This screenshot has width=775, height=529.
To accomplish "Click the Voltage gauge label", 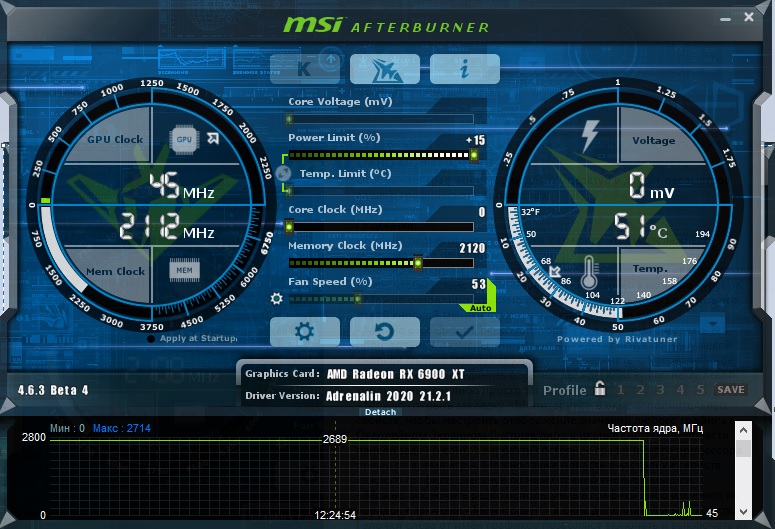I will click(x=653, y=141).
